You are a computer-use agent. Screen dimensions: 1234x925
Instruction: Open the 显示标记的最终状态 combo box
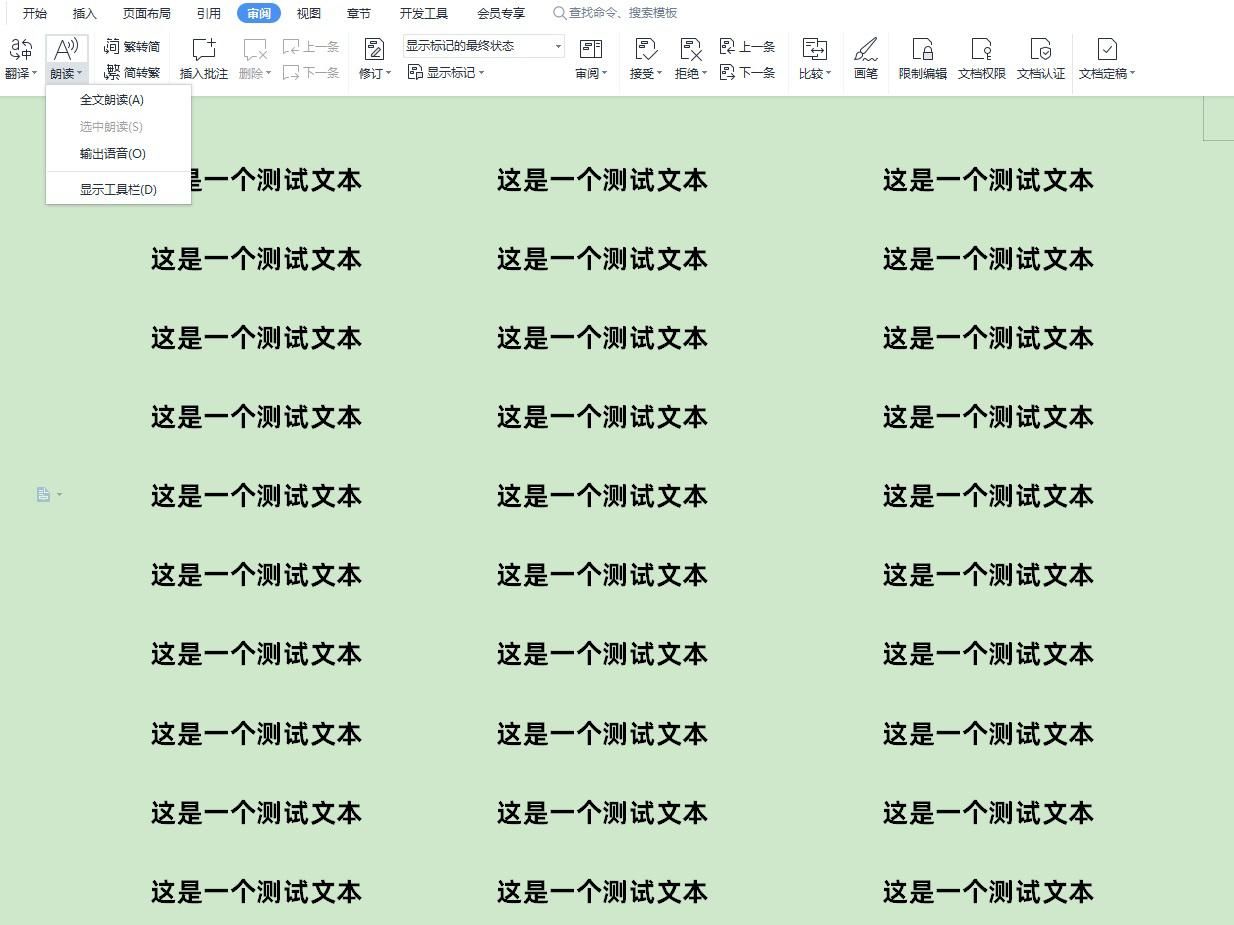(484, 46)
